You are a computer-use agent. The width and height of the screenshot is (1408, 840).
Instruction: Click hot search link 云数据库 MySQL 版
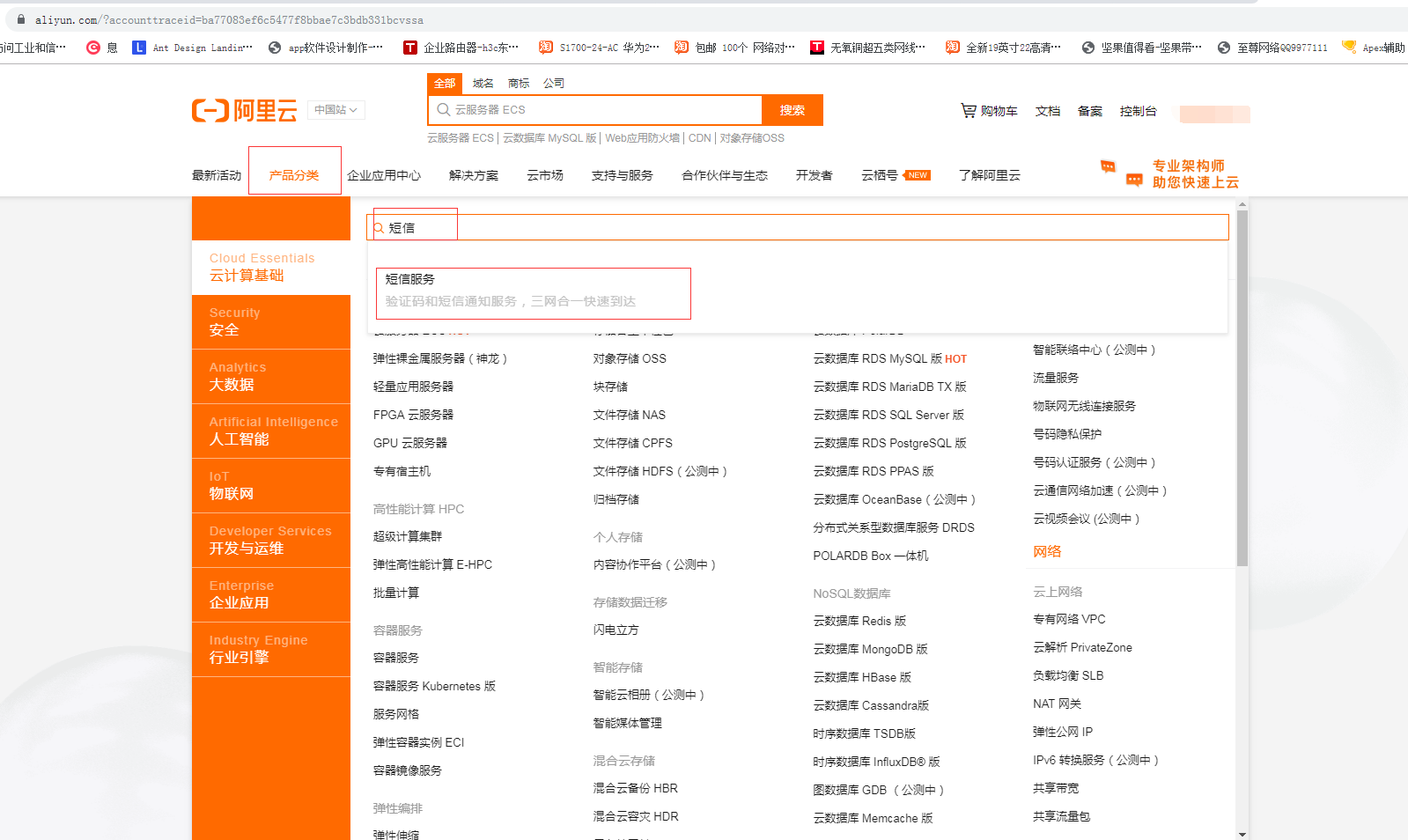pos(549,138)
